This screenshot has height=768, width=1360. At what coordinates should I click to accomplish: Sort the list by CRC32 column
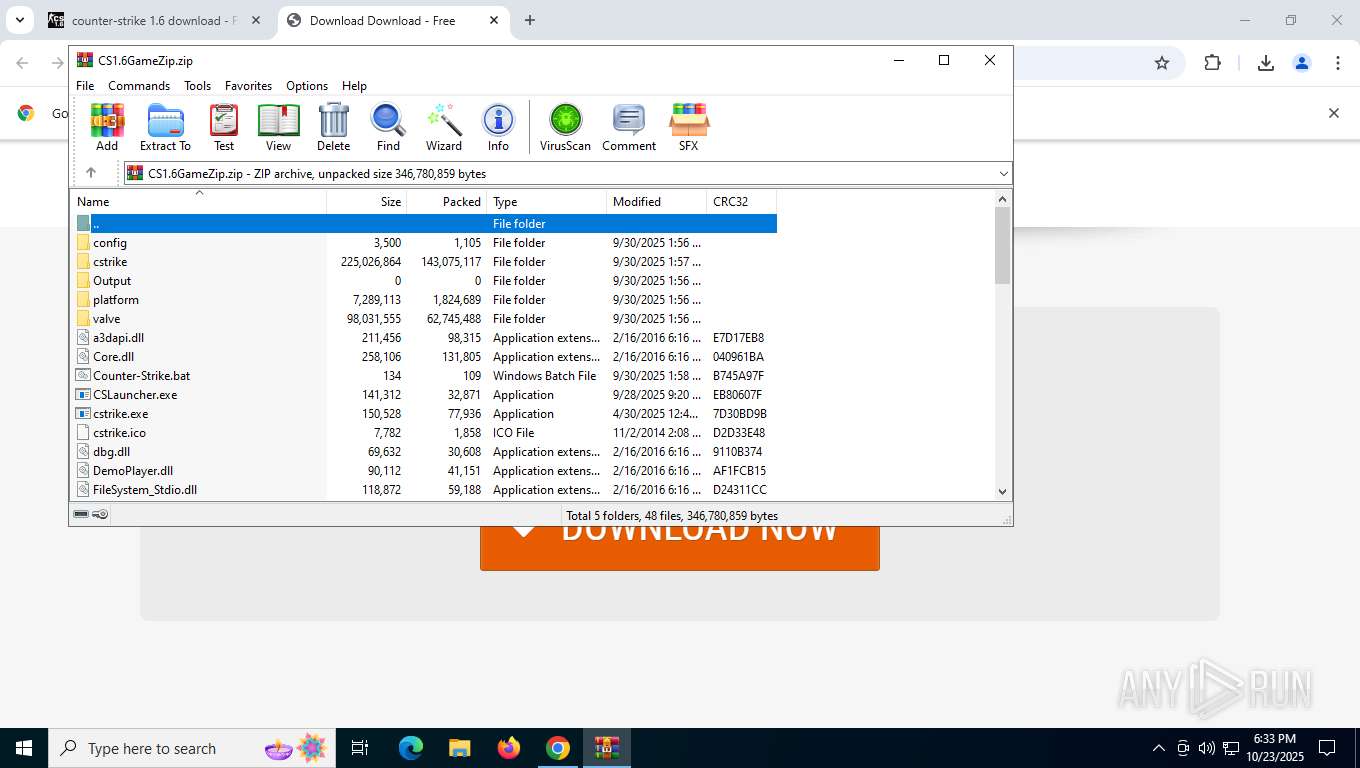point(741,201)
